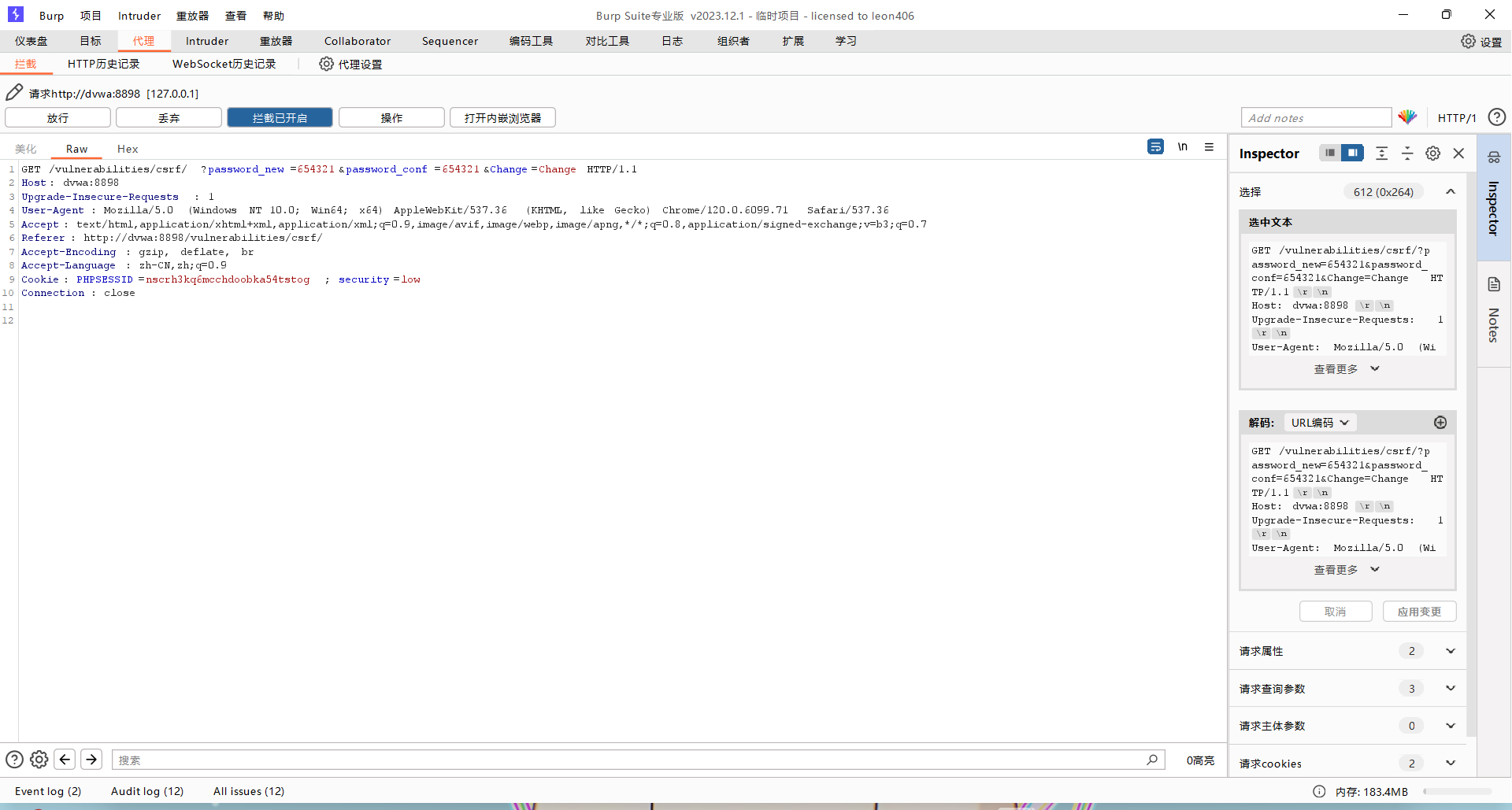Viewport: 1512px width, 810px height.
Task: Switch Inspector to two column layout
Action: (1352, 153)
